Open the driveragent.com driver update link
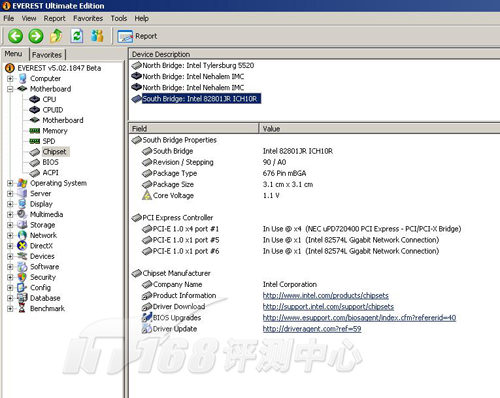Screen dimensions: 500x398 312,329
